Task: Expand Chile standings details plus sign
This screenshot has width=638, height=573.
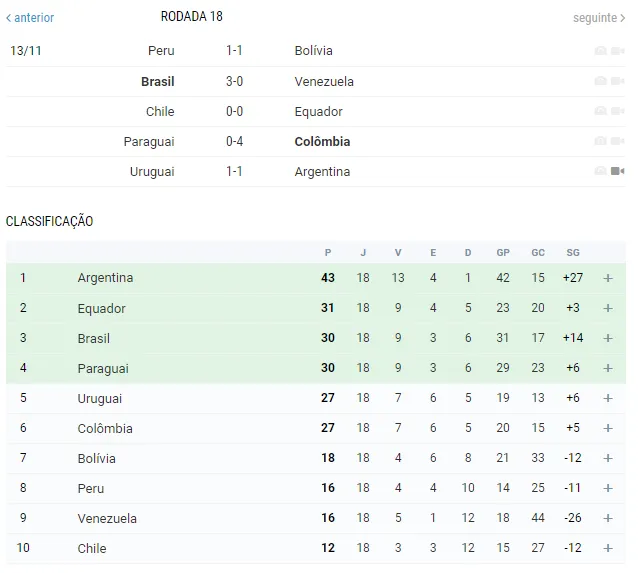Action: pos(608,548)
